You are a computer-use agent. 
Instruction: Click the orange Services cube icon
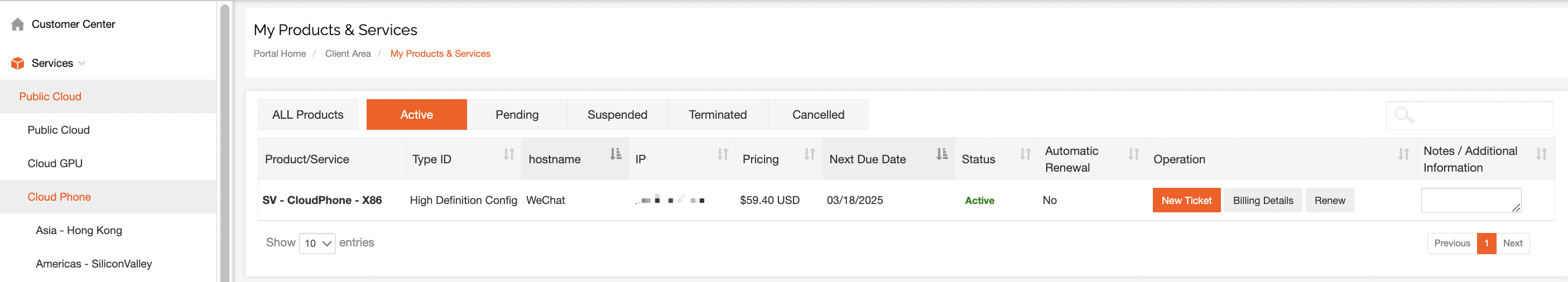click(x=18, y=63)
